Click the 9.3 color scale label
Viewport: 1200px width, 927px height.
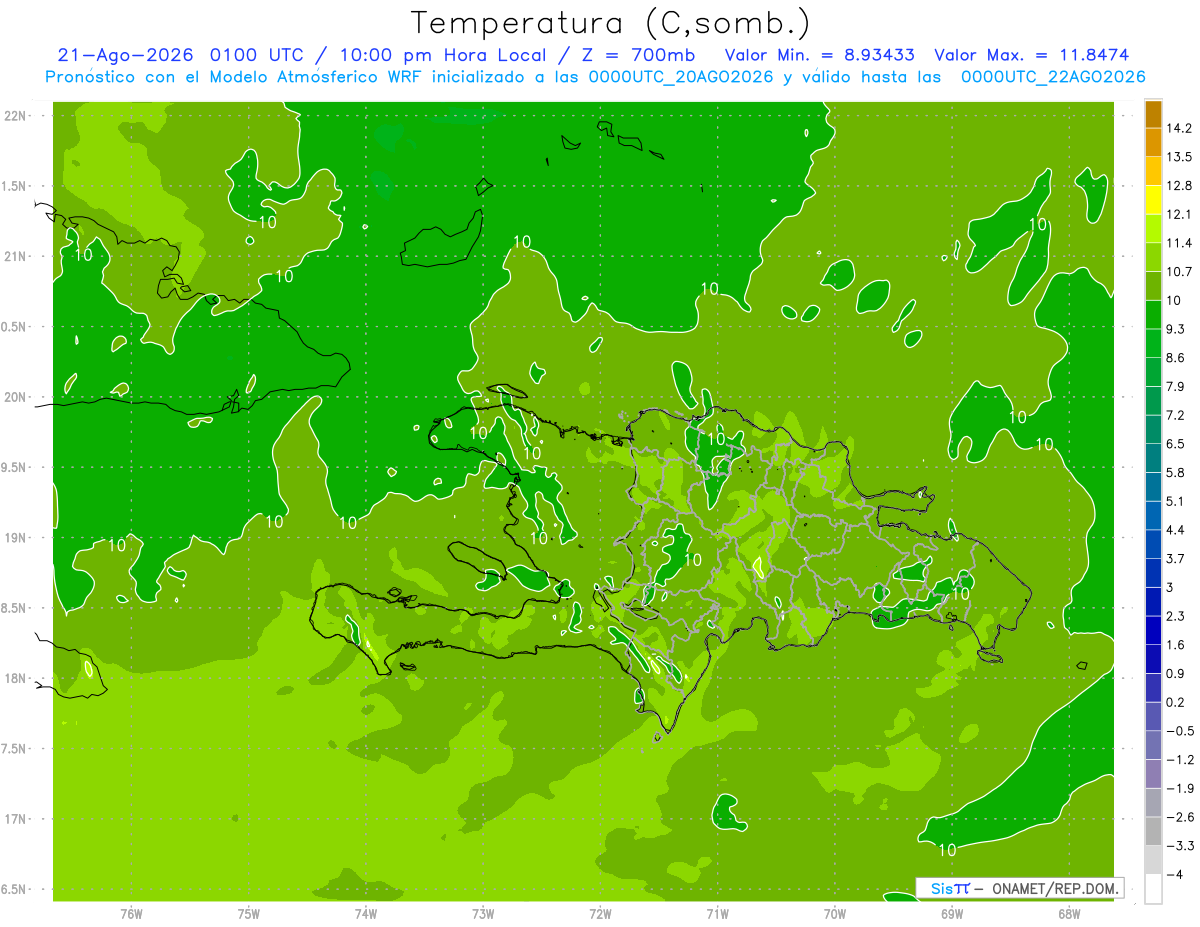coord(1176,329)
